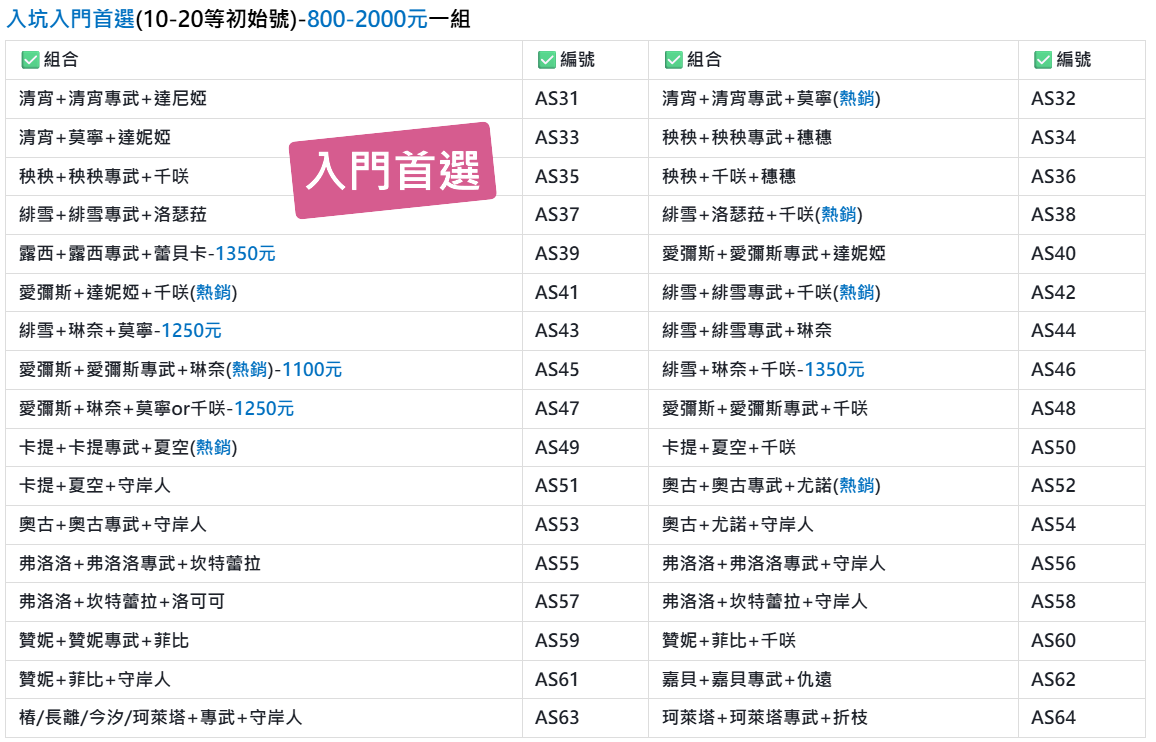Image resolution: width=1156 pixels, height=742 pixels.
Task: Click the 1250元 price in AS43 row
Action: pyautogui.click(x=192, y=330)
